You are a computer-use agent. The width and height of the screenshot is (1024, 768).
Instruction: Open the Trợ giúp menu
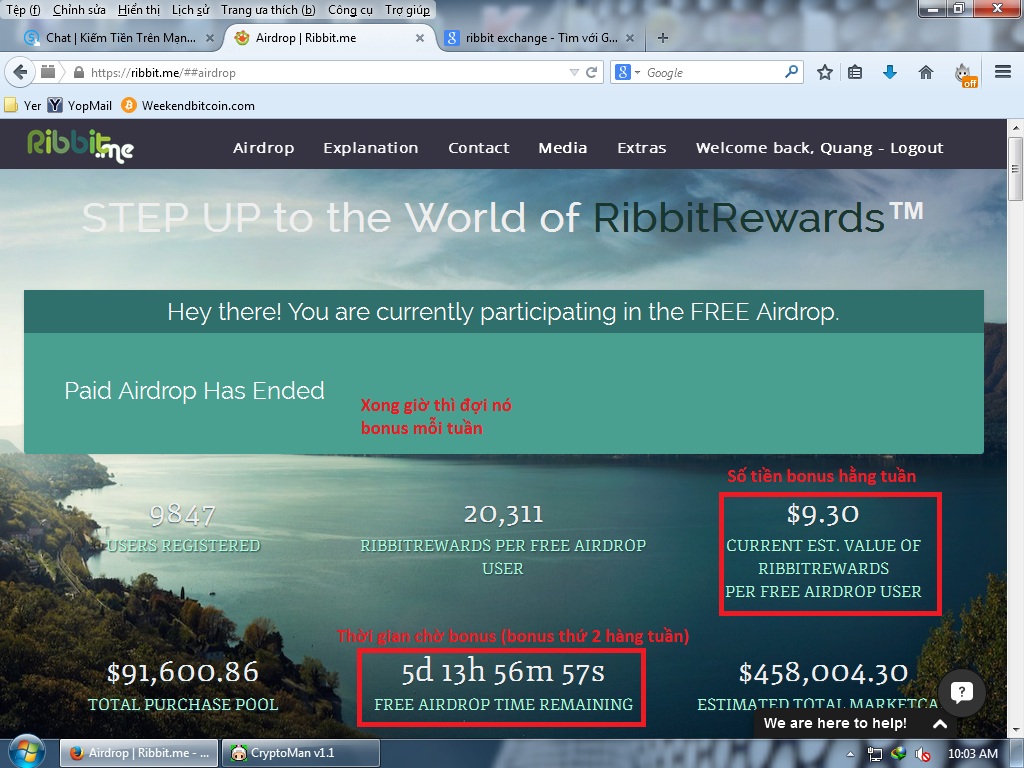pyautogui.click(x=408, y=10)
